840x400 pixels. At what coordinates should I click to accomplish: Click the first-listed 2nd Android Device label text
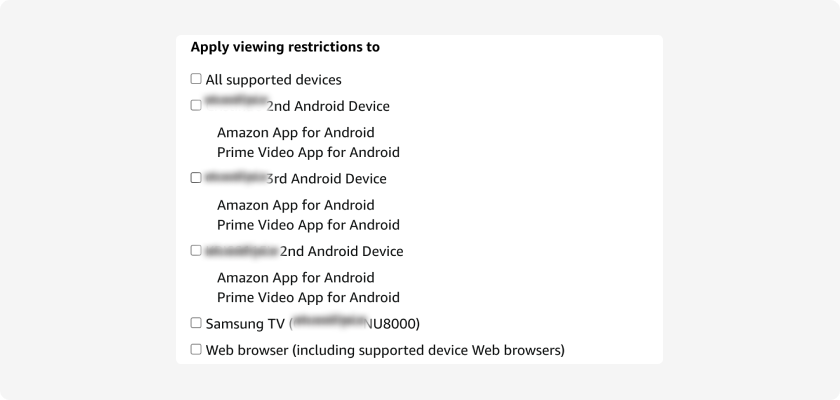click(x=328, y=107)
